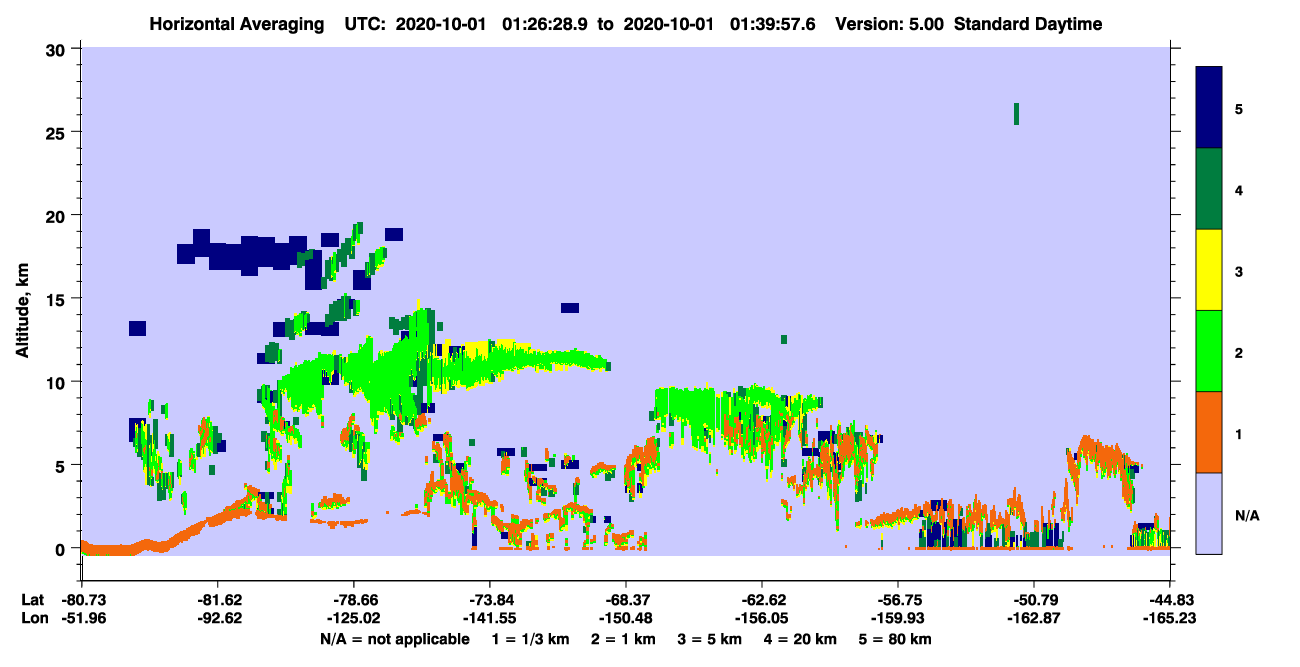Viewport: 1300px width, 667px height.
Task: Click the end UTC time 01:39:57.6
Action: pos(773,24)
